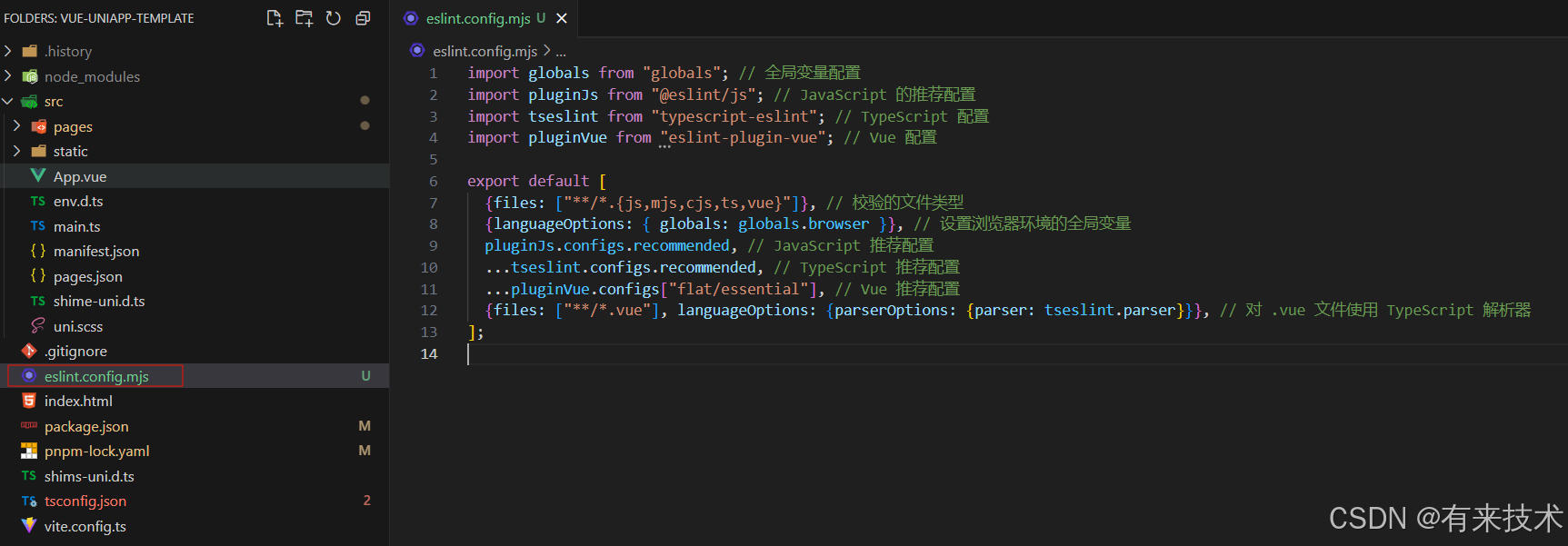Open index.html file
This screenshot has width=1568, height=546.
[78, 401]
